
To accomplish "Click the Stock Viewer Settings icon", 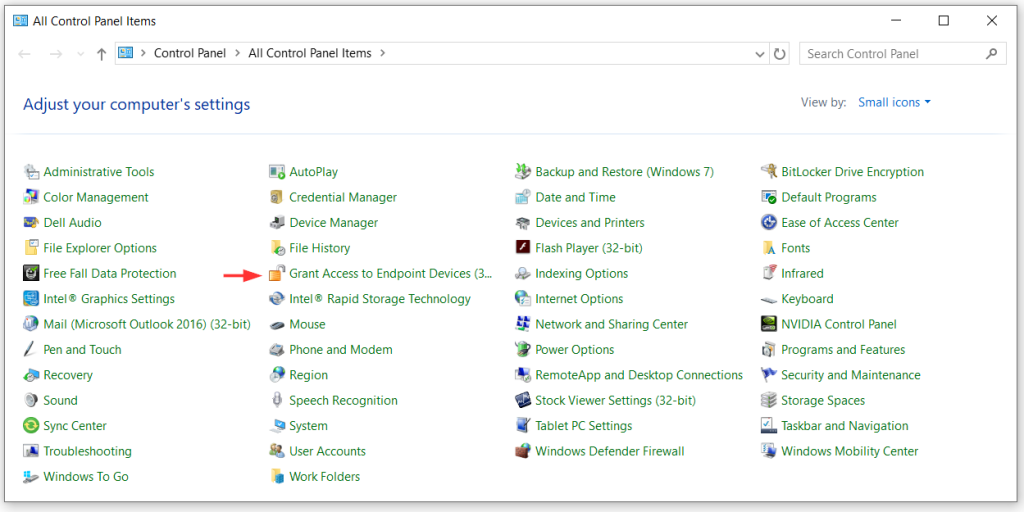I will pyautogui.click(x=522, y=400).
